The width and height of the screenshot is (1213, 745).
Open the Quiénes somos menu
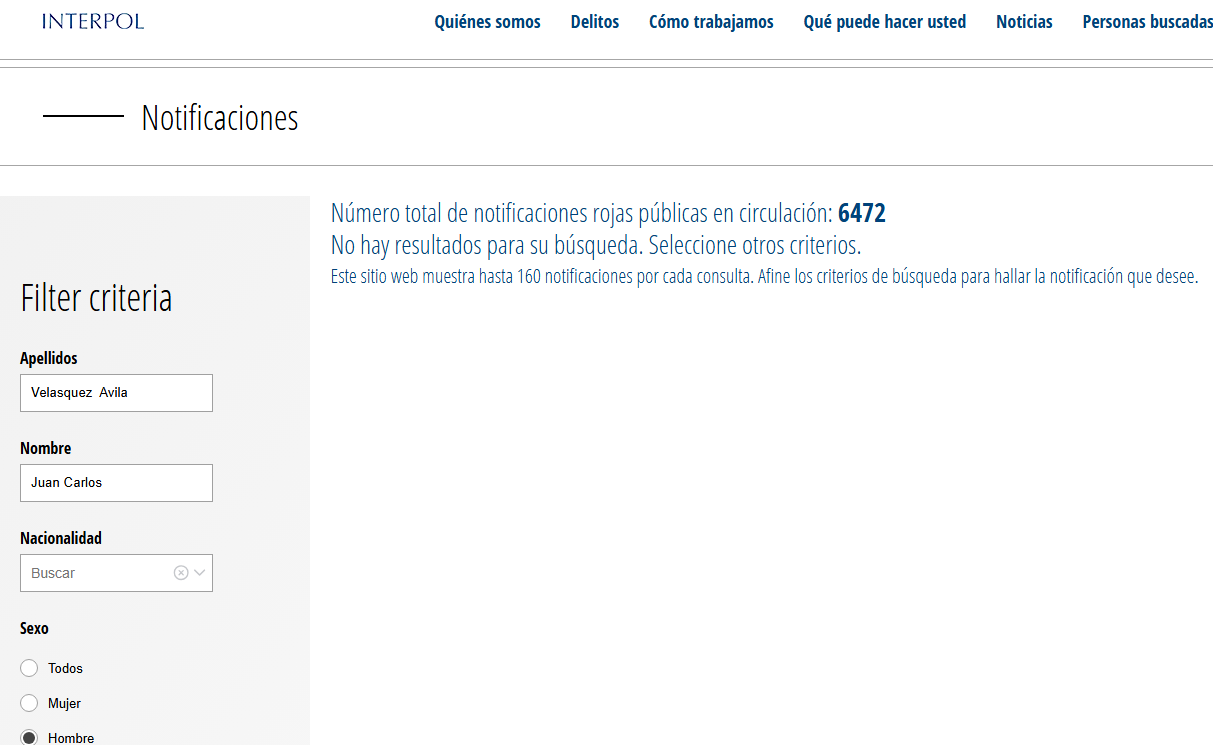click(487, 22)
